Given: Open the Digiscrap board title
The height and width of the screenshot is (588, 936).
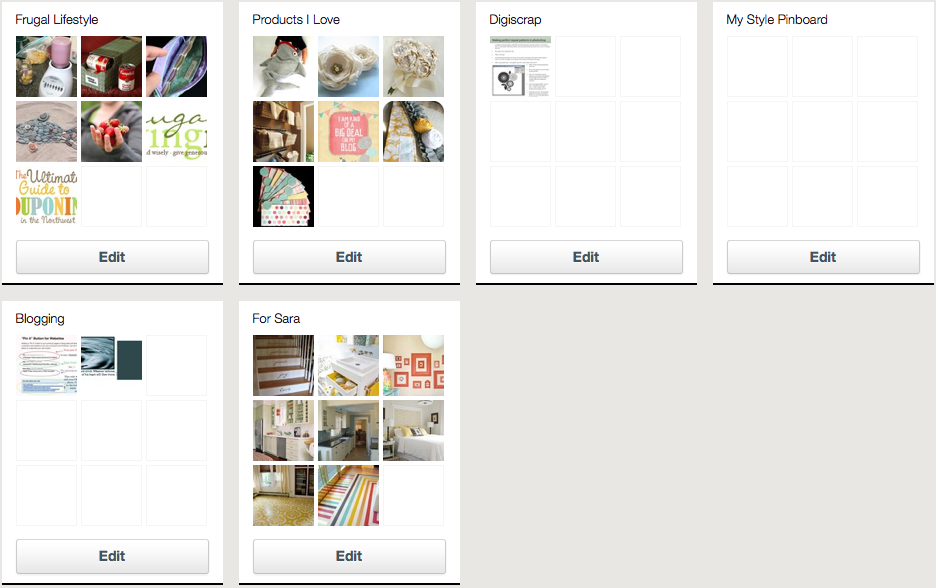Looking at the screenshot, I should (515, 20).
